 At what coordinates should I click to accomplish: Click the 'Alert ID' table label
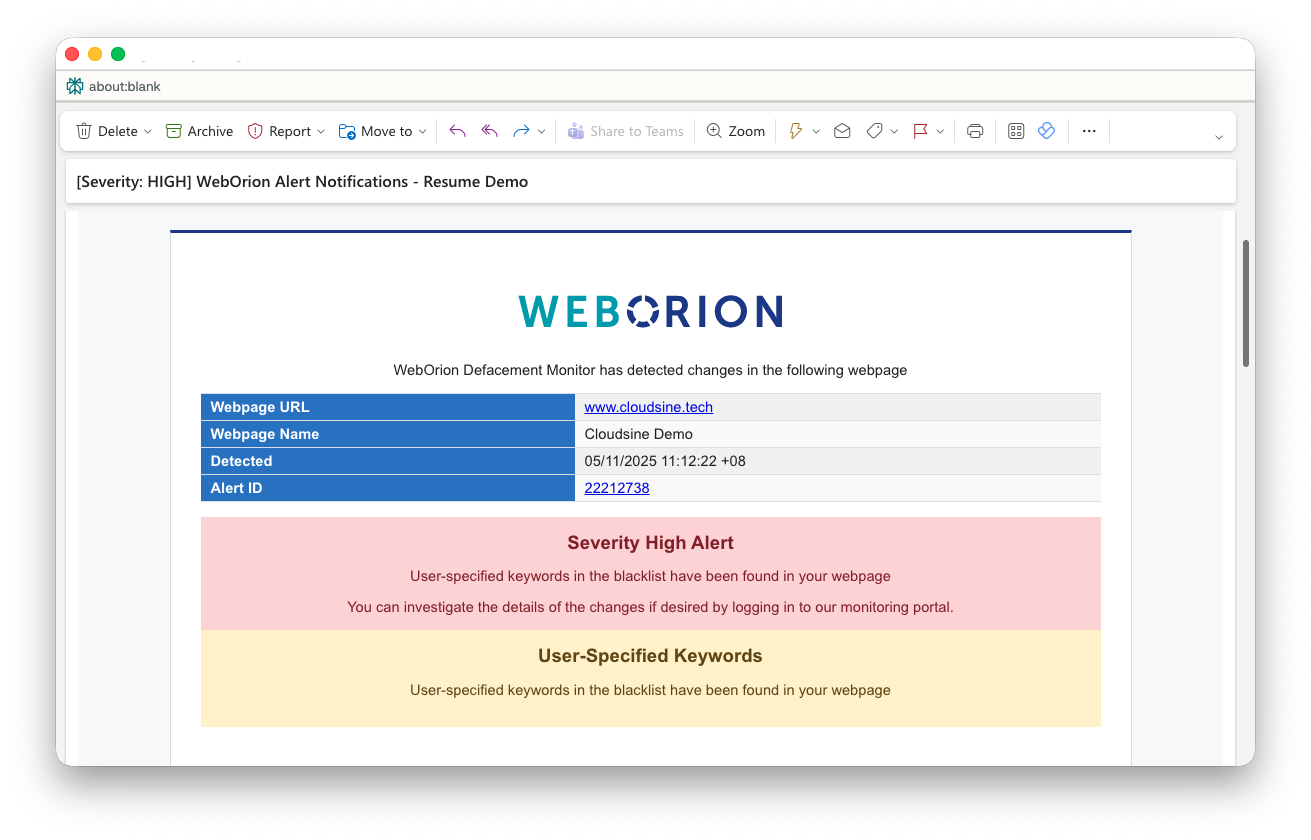pyautogui.click(x=236, y=488)
